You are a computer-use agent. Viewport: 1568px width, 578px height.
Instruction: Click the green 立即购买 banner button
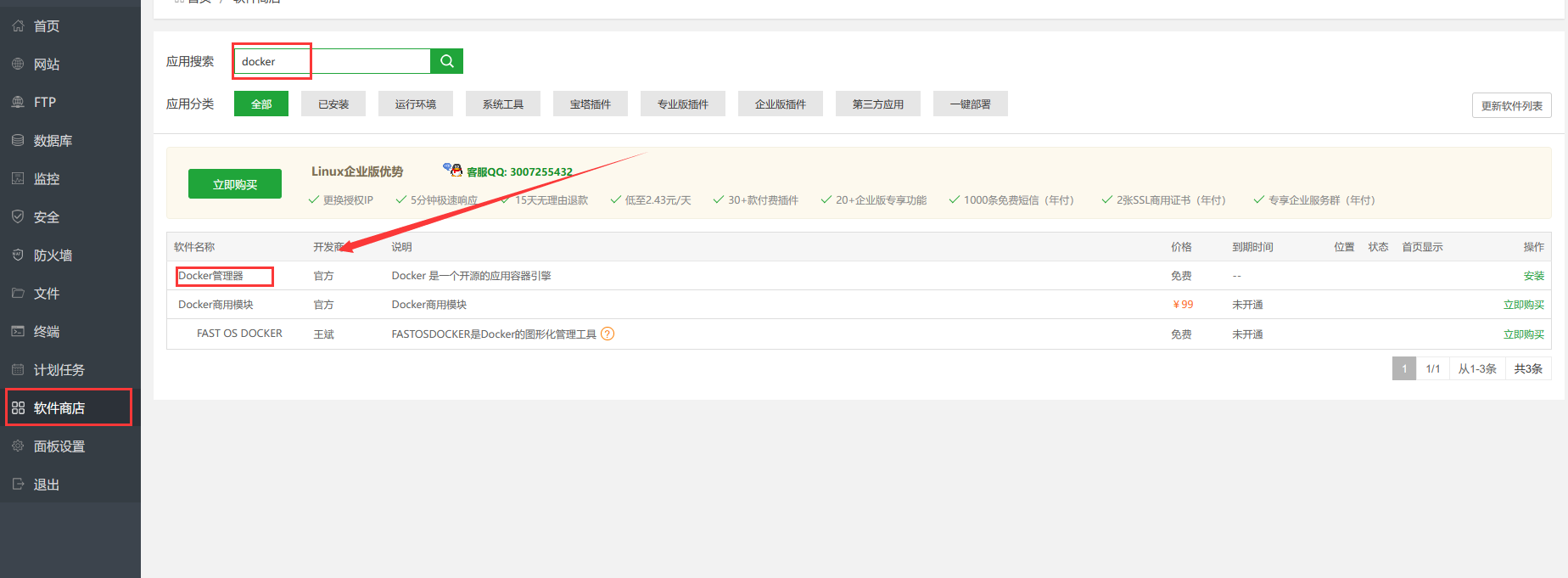pos(235,184)
